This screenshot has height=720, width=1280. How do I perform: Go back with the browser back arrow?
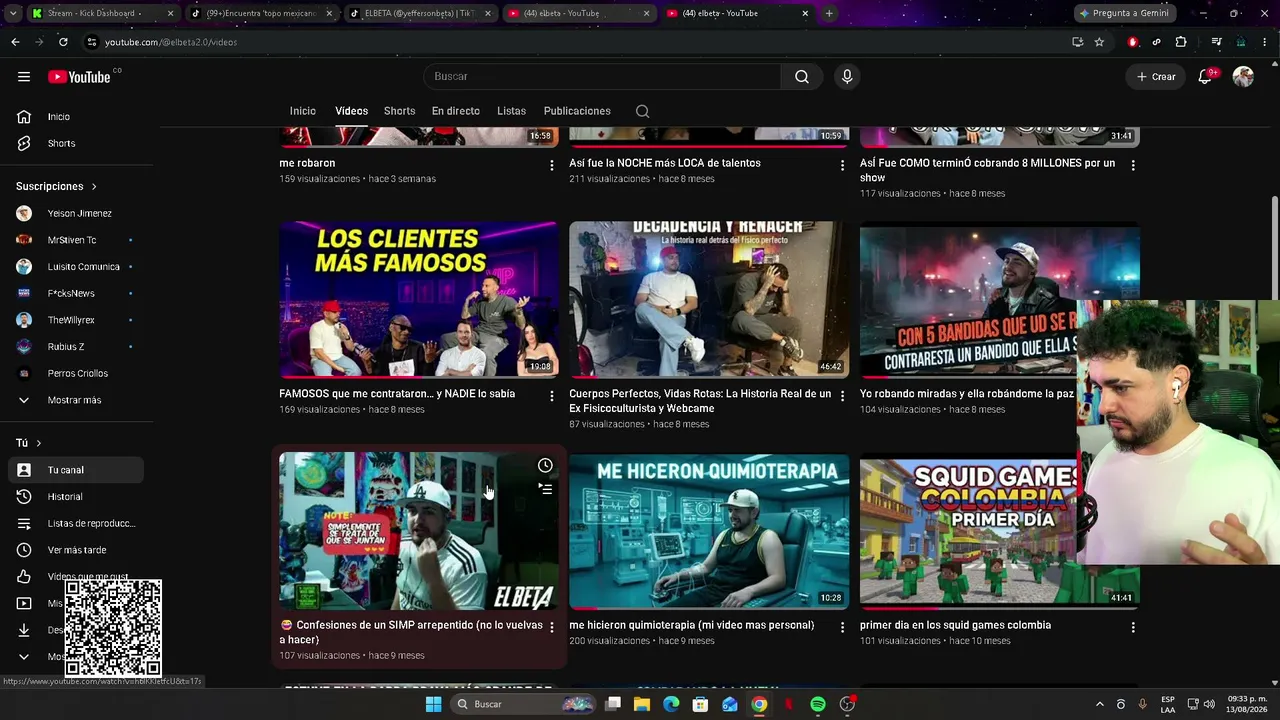pos(15,42)
